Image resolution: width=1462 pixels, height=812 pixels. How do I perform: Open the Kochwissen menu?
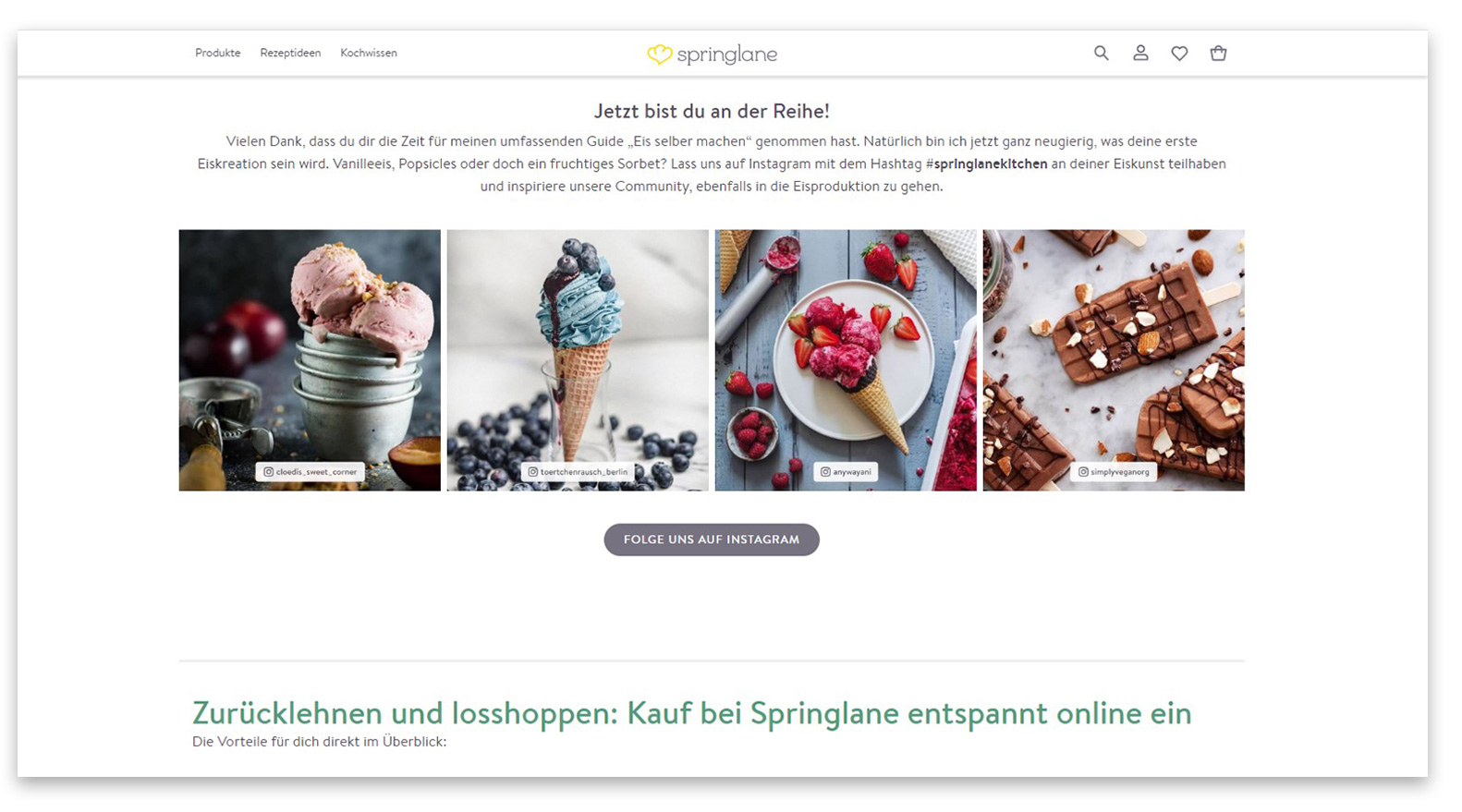pos(369,54)
